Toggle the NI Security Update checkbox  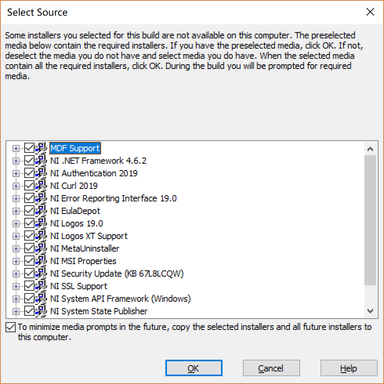pyautogui.click(x=29, y=273)
